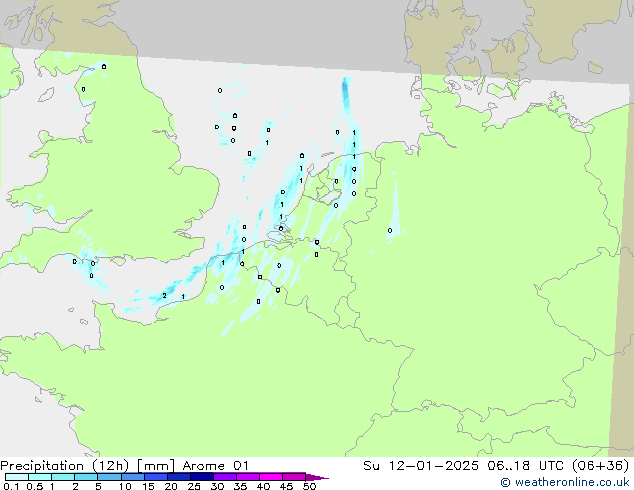Click the 30–35 mm legend color swatch
634x490 pixels.
(224, 477)
